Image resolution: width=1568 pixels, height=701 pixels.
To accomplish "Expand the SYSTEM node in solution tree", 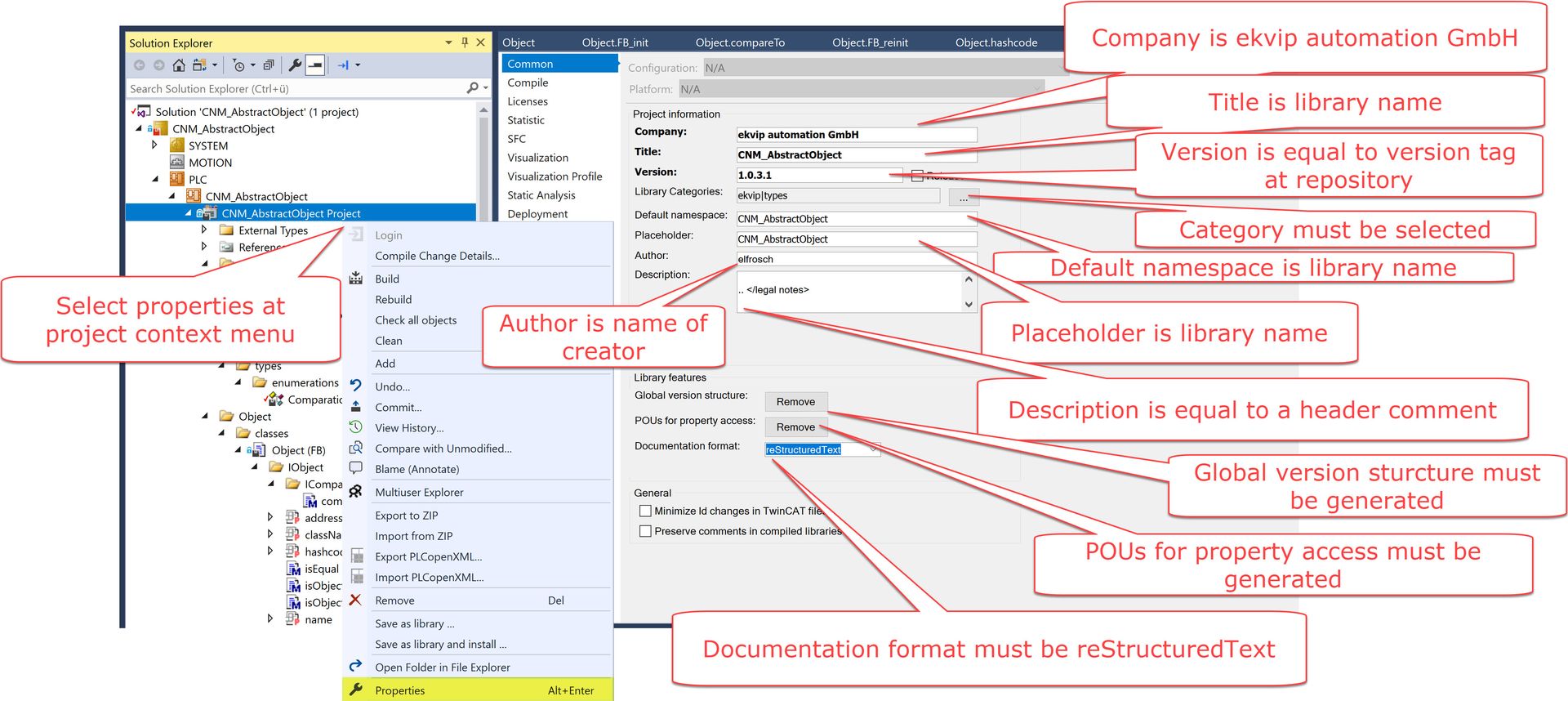I will click(x=154, y=145).
